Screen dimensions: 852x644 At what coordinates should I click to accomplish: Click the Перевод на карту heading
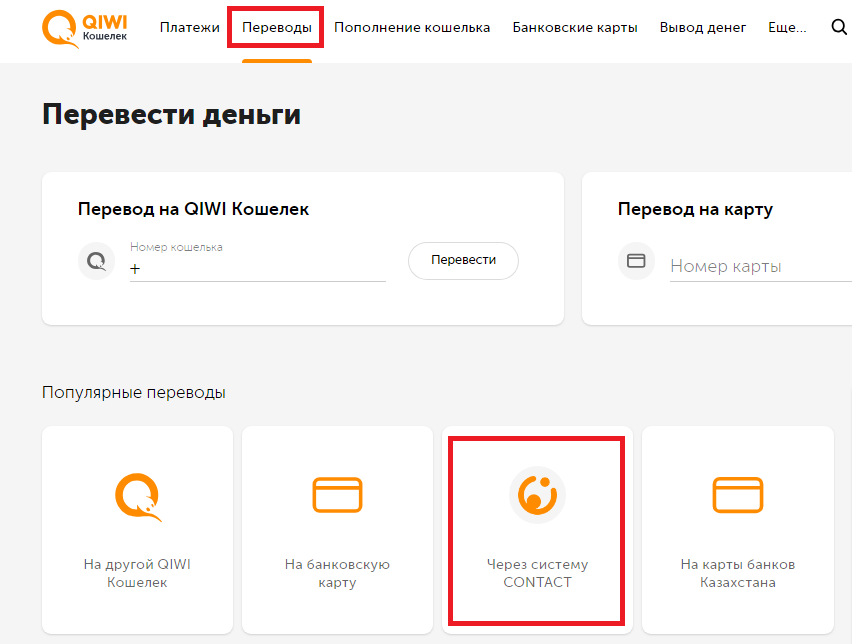(696, 209)
